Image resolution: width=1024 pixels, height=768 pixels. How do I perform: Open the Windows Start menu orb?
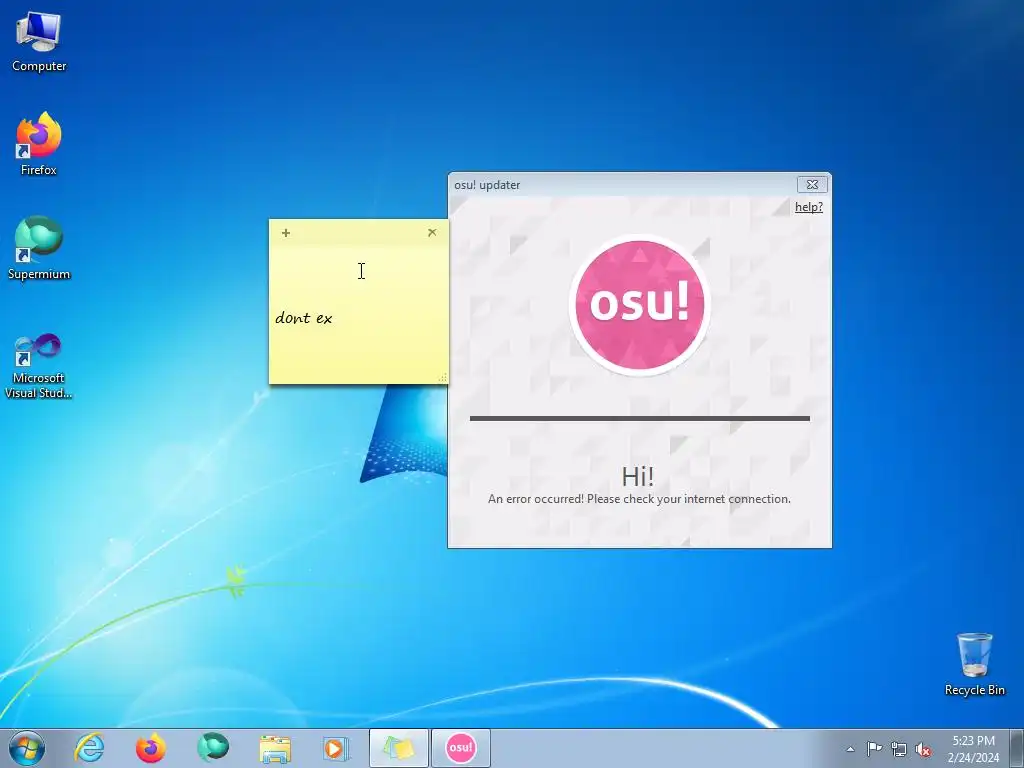click(27, 748)
